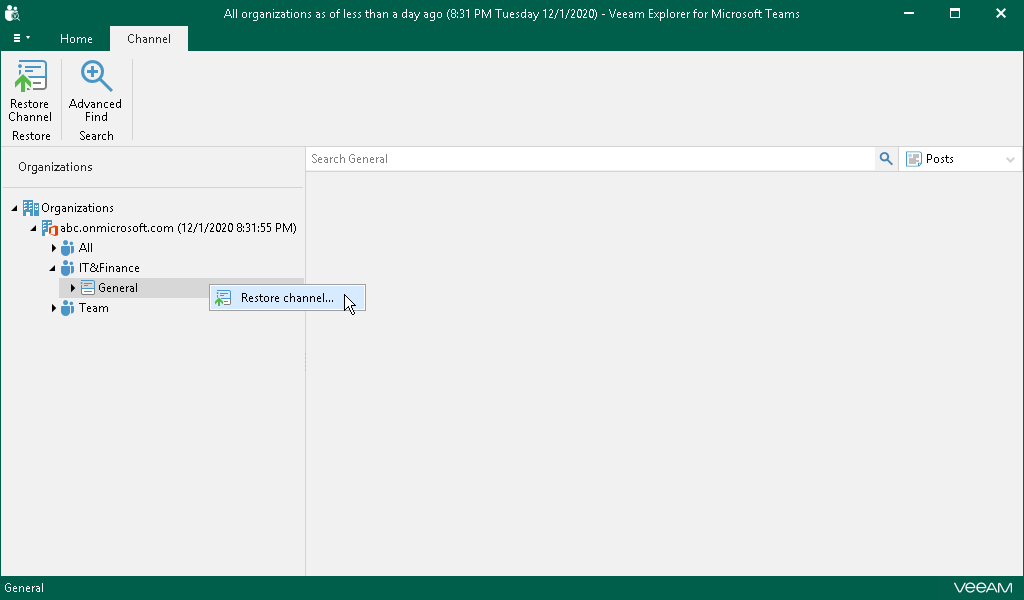Focus the Search General input field

(x=591, y=159)
